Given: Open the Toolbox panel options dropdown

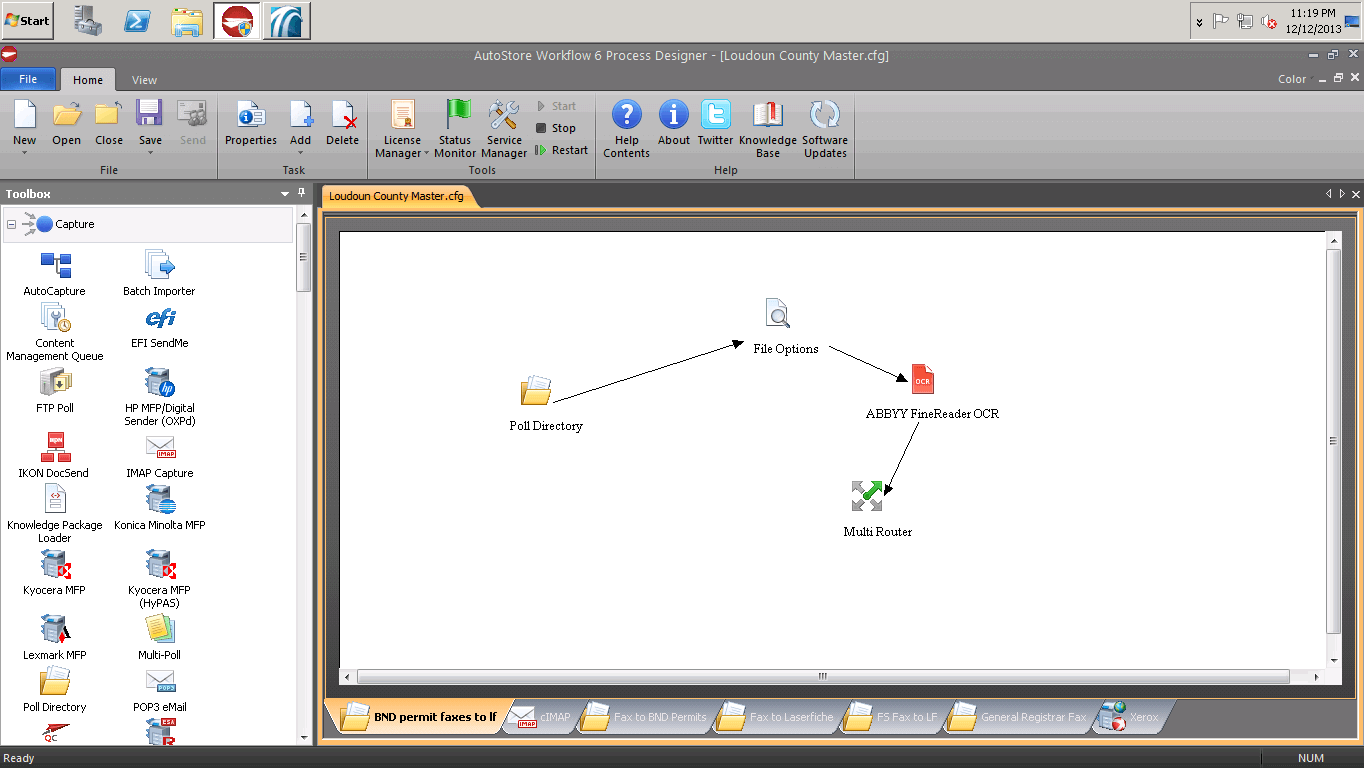Looking at the screenshot, I should (285, 194).
